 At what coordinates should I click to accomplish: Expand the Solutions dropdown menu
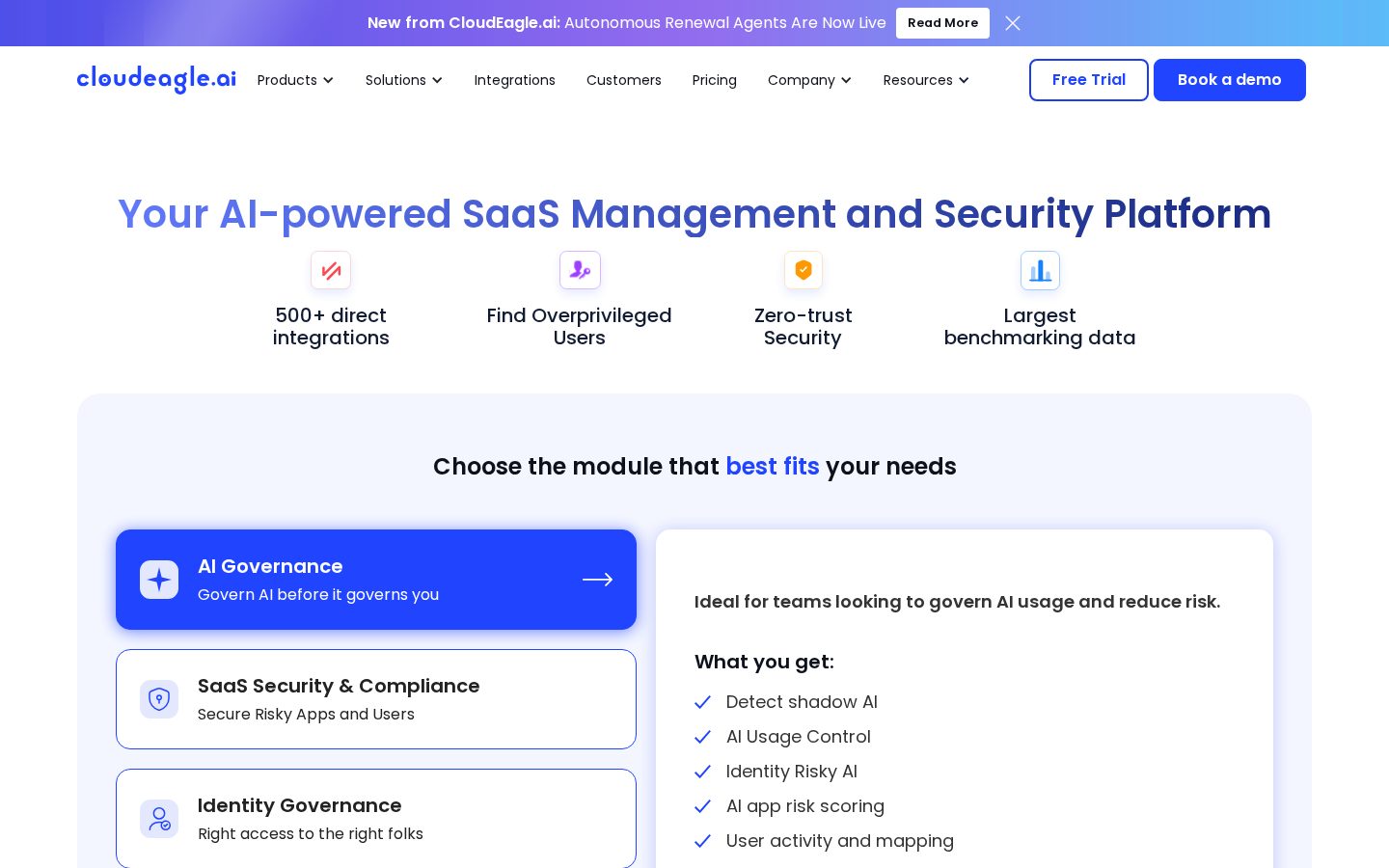click(403, 80)
